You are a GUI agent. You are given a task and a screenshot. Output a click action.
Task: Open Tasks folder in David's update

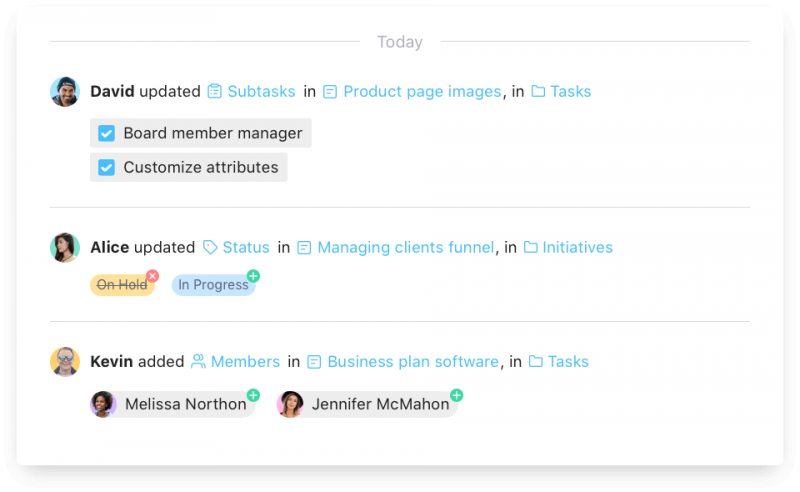[570, 91]
